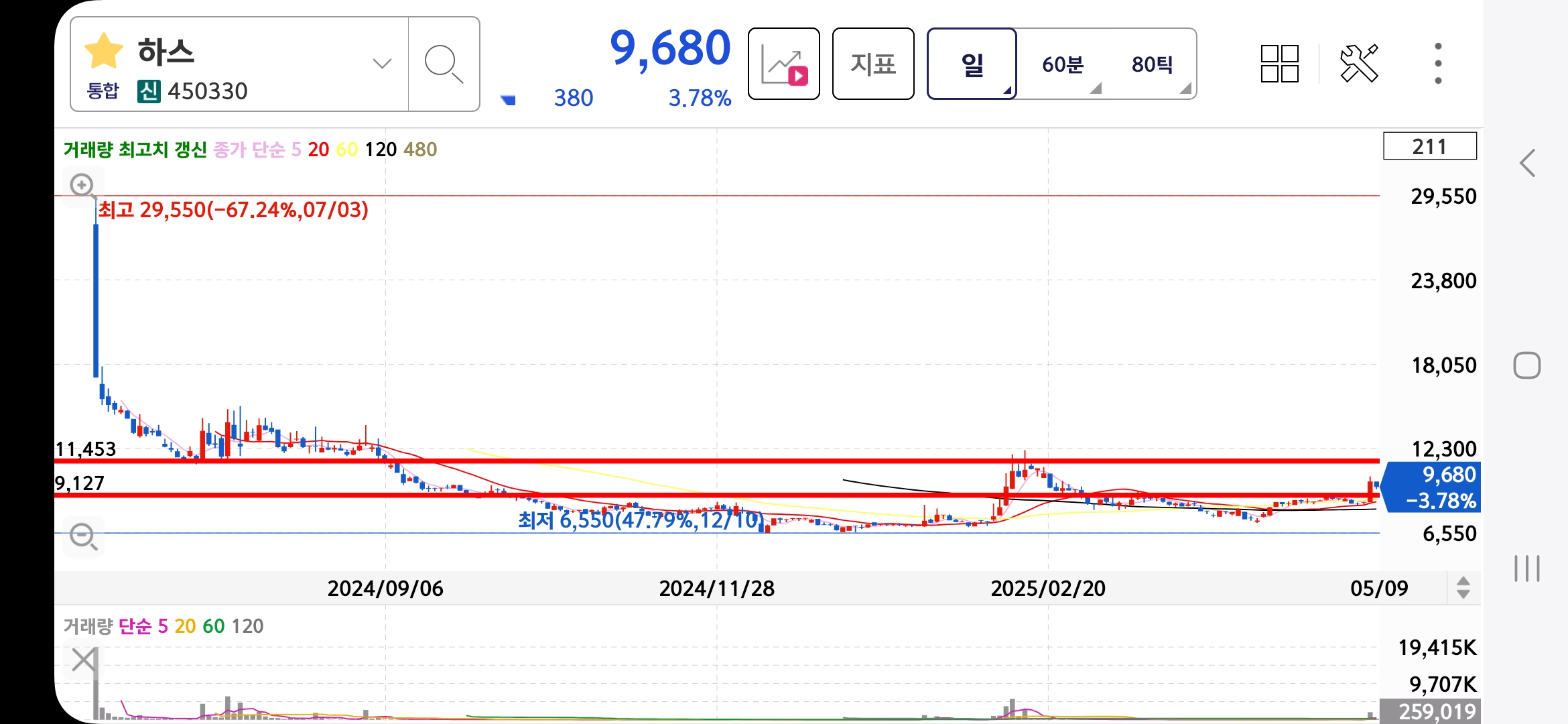This screenshot has width=1568, height=724.
Task: Tap the 통합 market label
Action: point(103,90)
